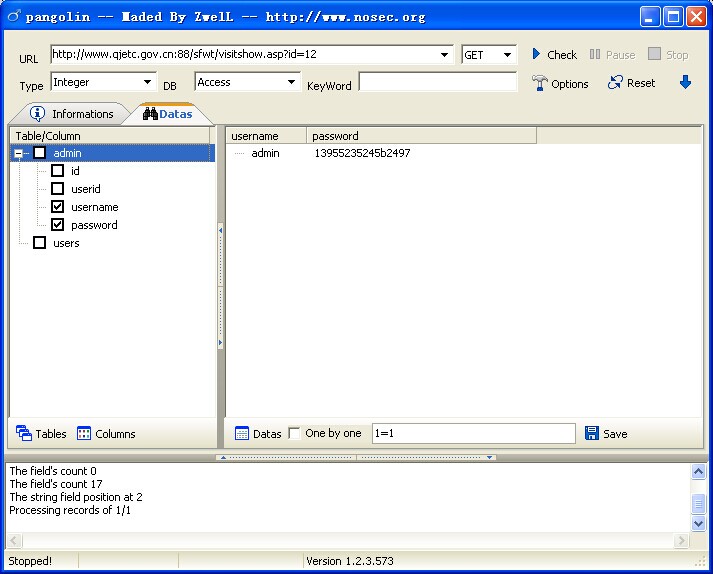713x574 pixels.
Task: Switch to the Informations tab
Action: pos(72,114)
